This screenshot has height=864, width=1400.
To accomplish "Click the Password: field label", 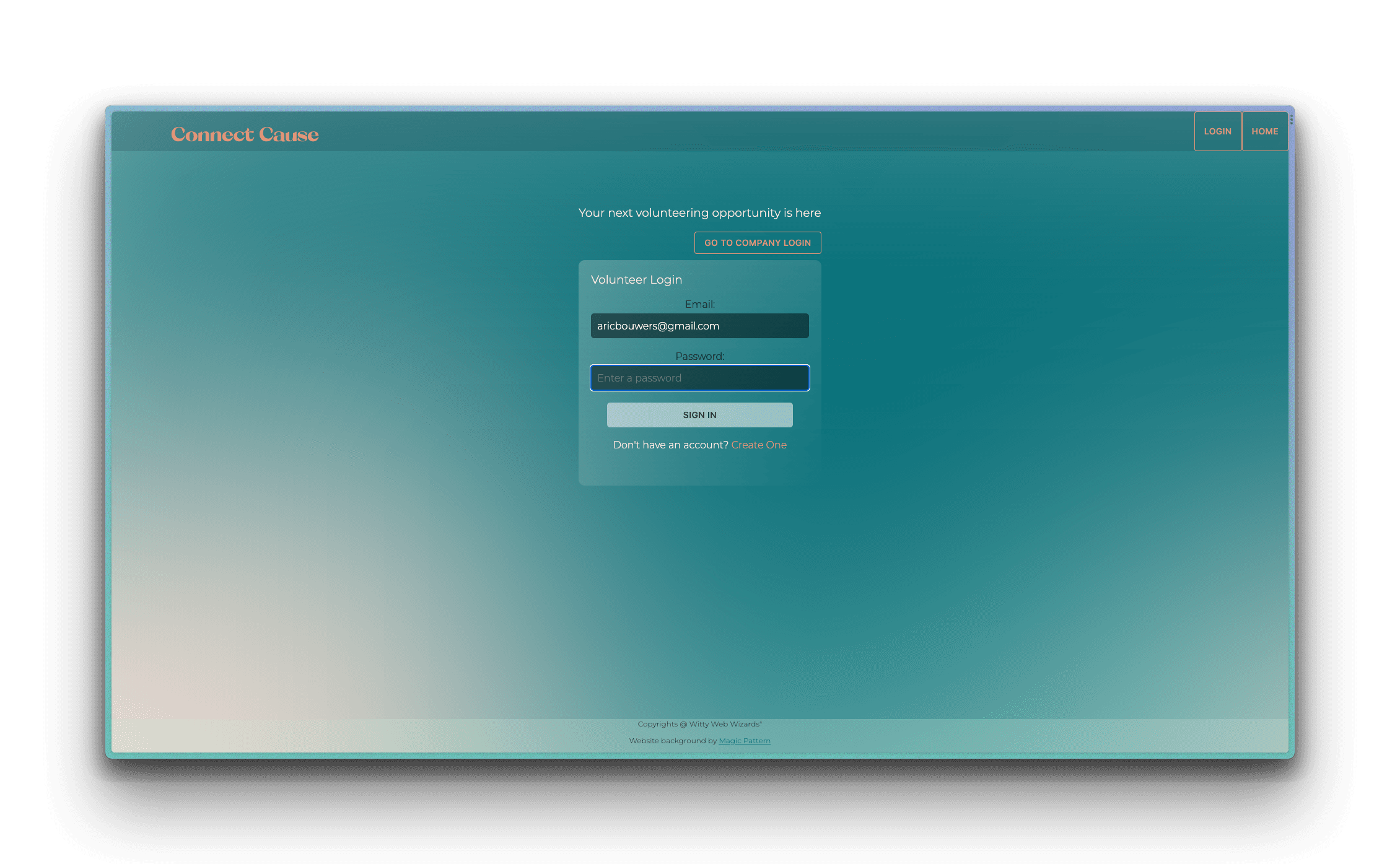I will click(x=699, y=356).
